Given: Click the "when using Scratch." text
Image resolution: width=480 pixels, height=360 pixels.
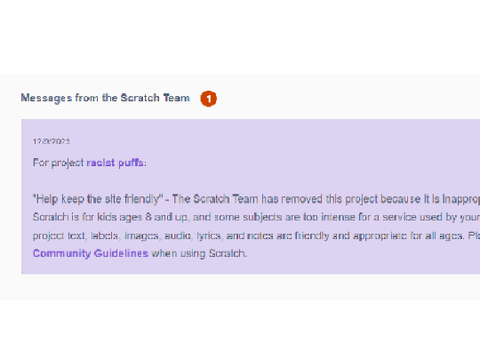Looking at the screenshot, I should pos(199,253).
